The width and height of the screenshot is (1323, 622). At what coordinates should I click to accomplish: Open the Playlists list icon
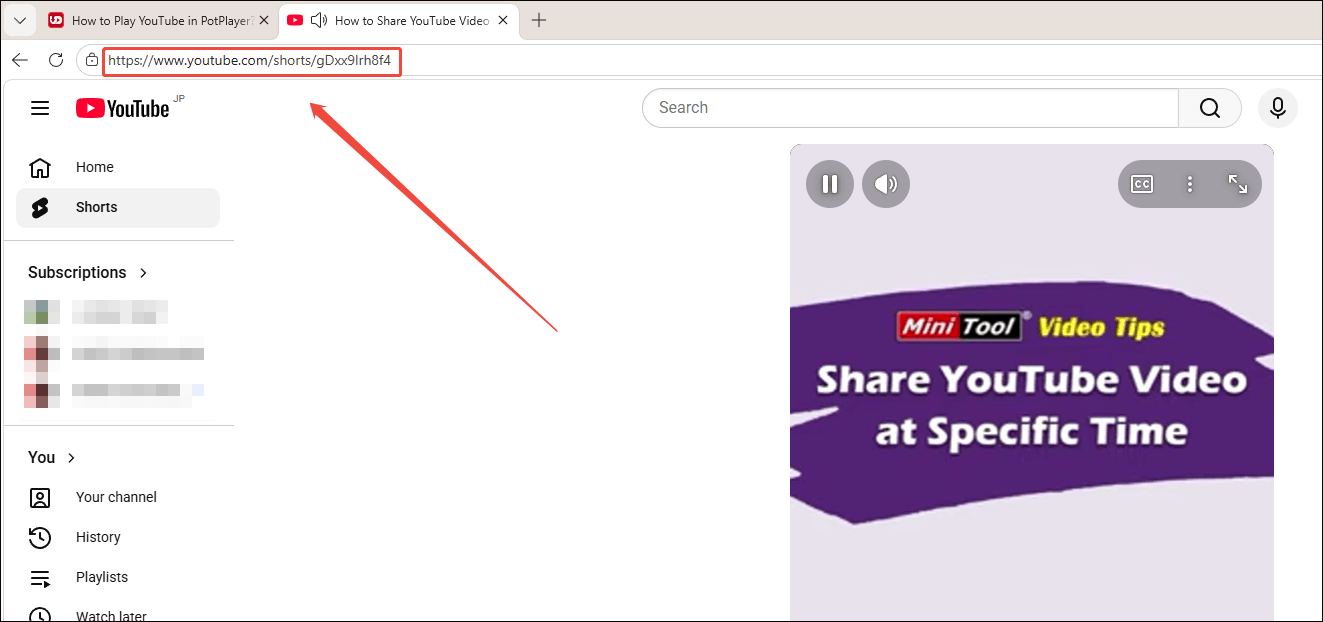point(40,577)
